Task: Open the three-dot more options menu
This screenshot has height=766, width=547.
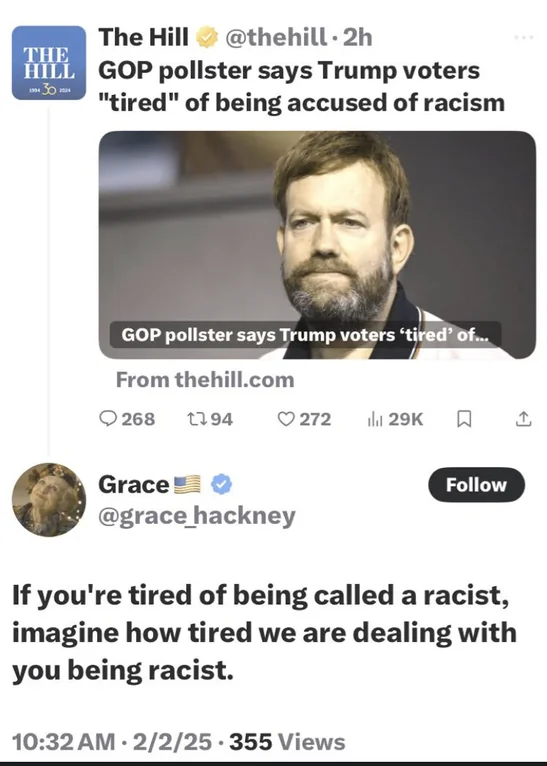Action: pyautogui.click(x=524, y=37)
